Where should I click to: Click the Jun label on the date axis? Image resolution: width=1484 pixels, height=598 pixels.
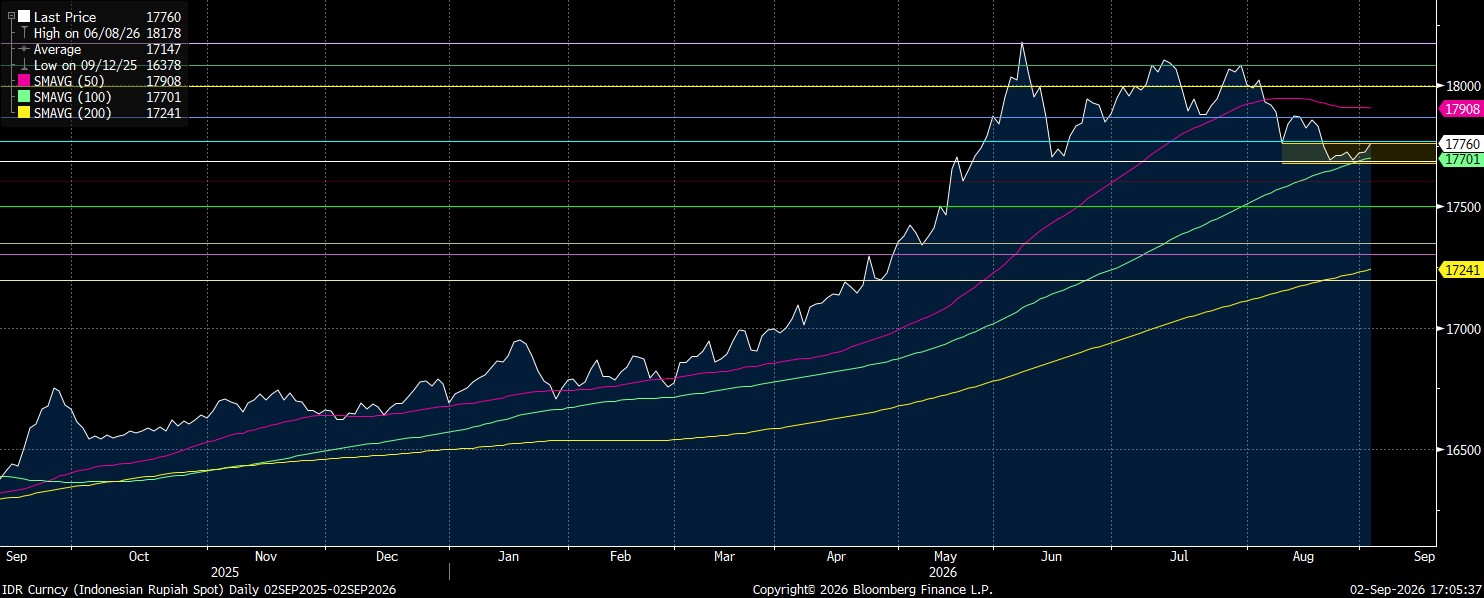[x=1051, y=555]
